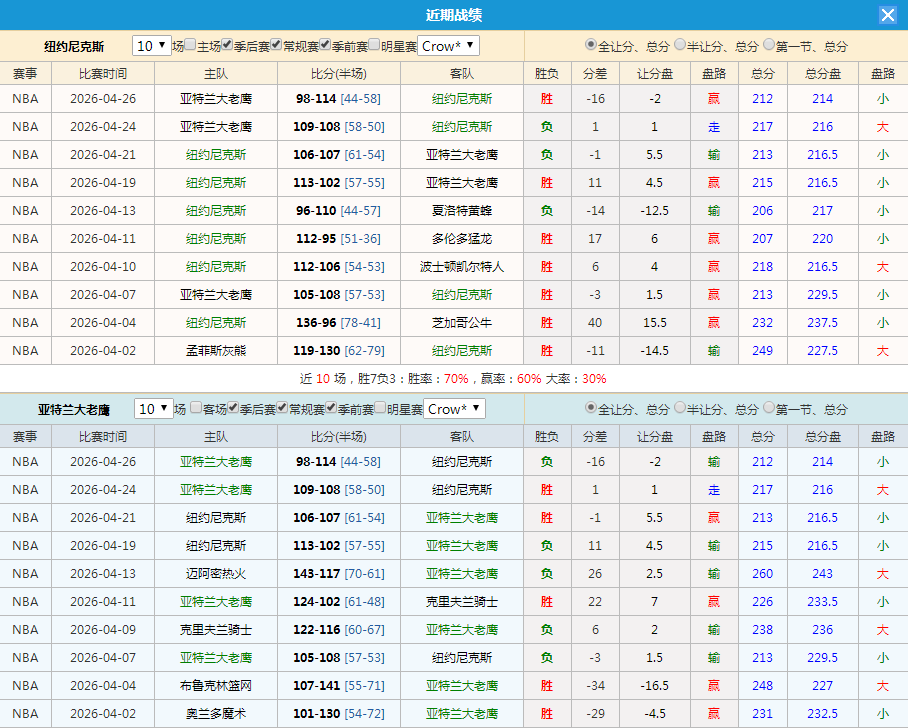The height and width of the screenshot is (728, 908).
Task: Open the 迈阿密热火 team link
Action: click(216, 573)
